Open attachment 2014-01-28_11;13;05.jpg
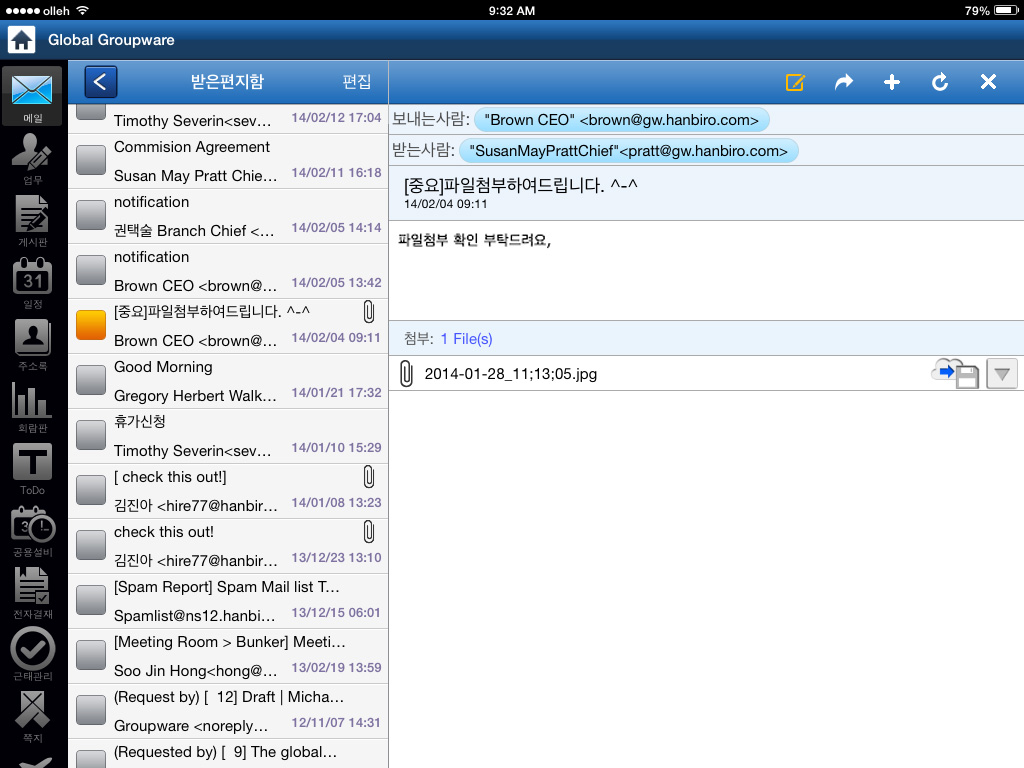The image size is (1024, 768). (x=511, y=374)
